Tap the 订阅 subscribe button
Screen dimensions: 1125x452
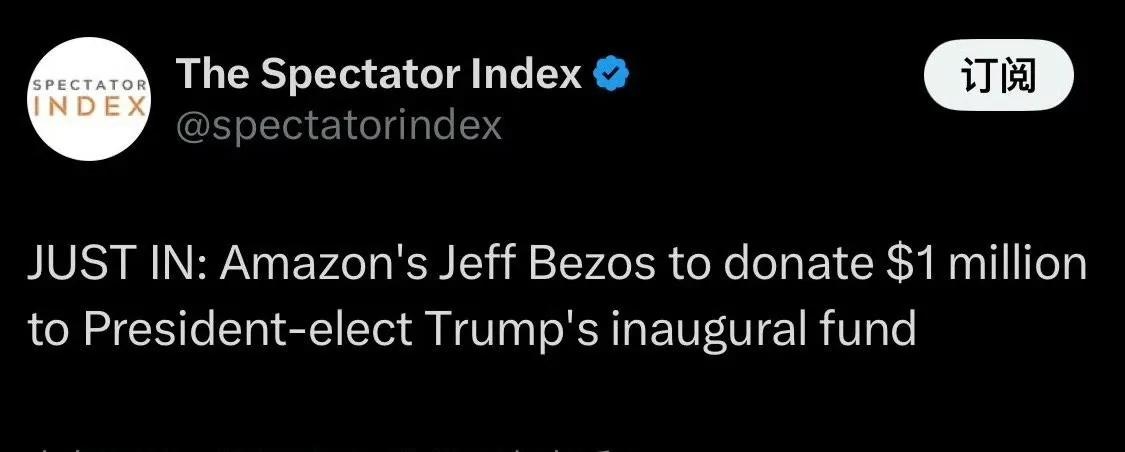pyautogui.click(x=998, y=76)
